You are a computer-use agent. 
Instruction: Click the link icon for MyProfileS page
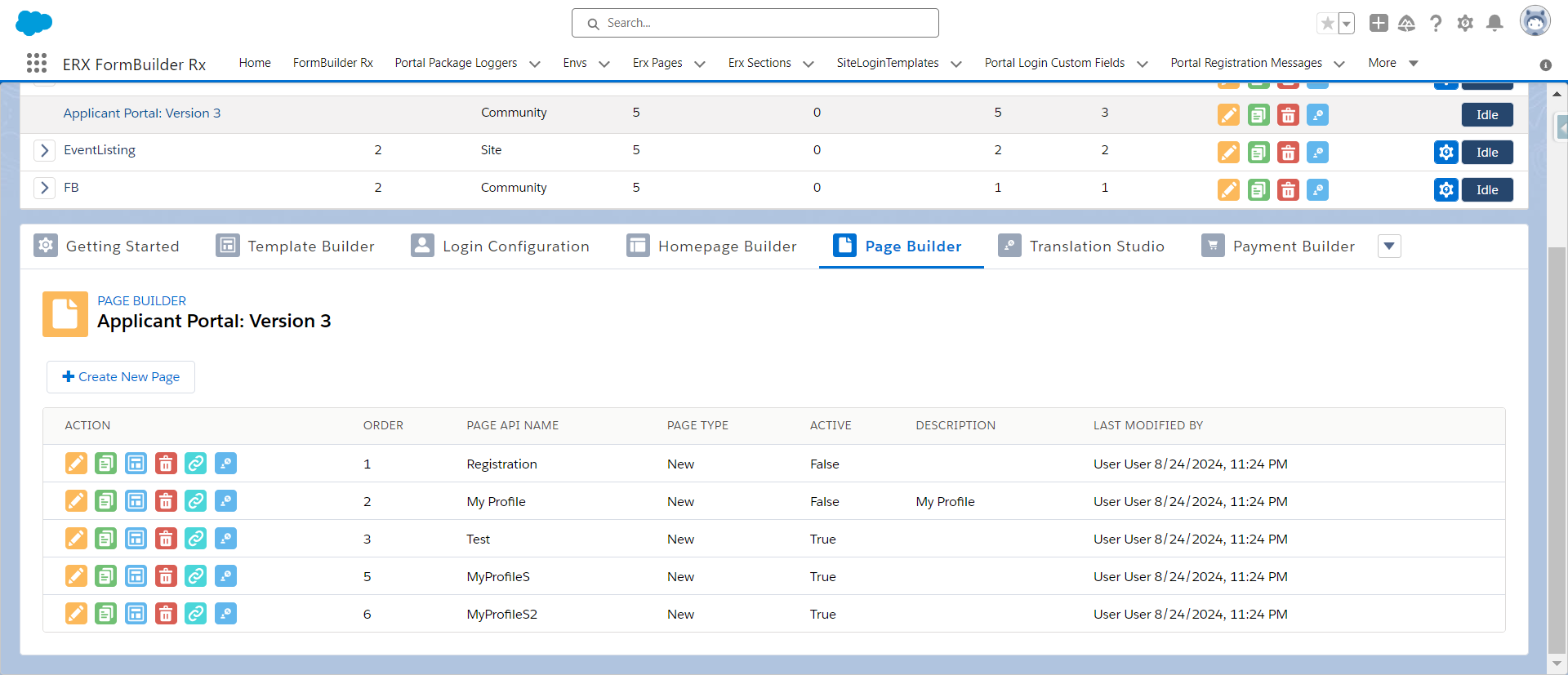click(x=196, y=576)
